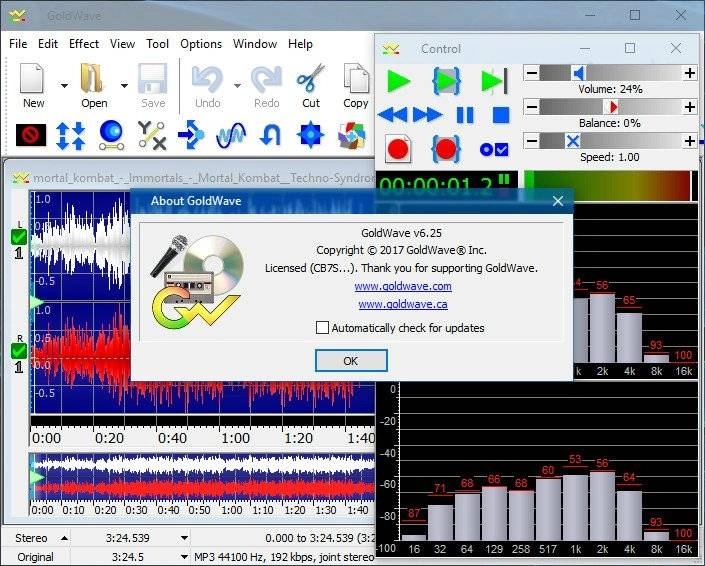705x566 pixels.
Task: Decrease speed with minus button
Action: (x=531, y=141)
